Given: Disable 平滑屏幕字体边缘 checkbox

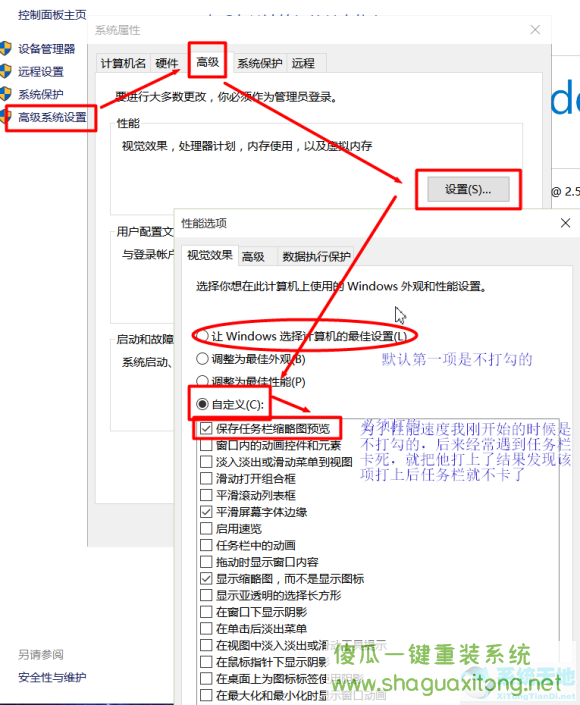Looking at the screenshot, I should coord(206,512).
